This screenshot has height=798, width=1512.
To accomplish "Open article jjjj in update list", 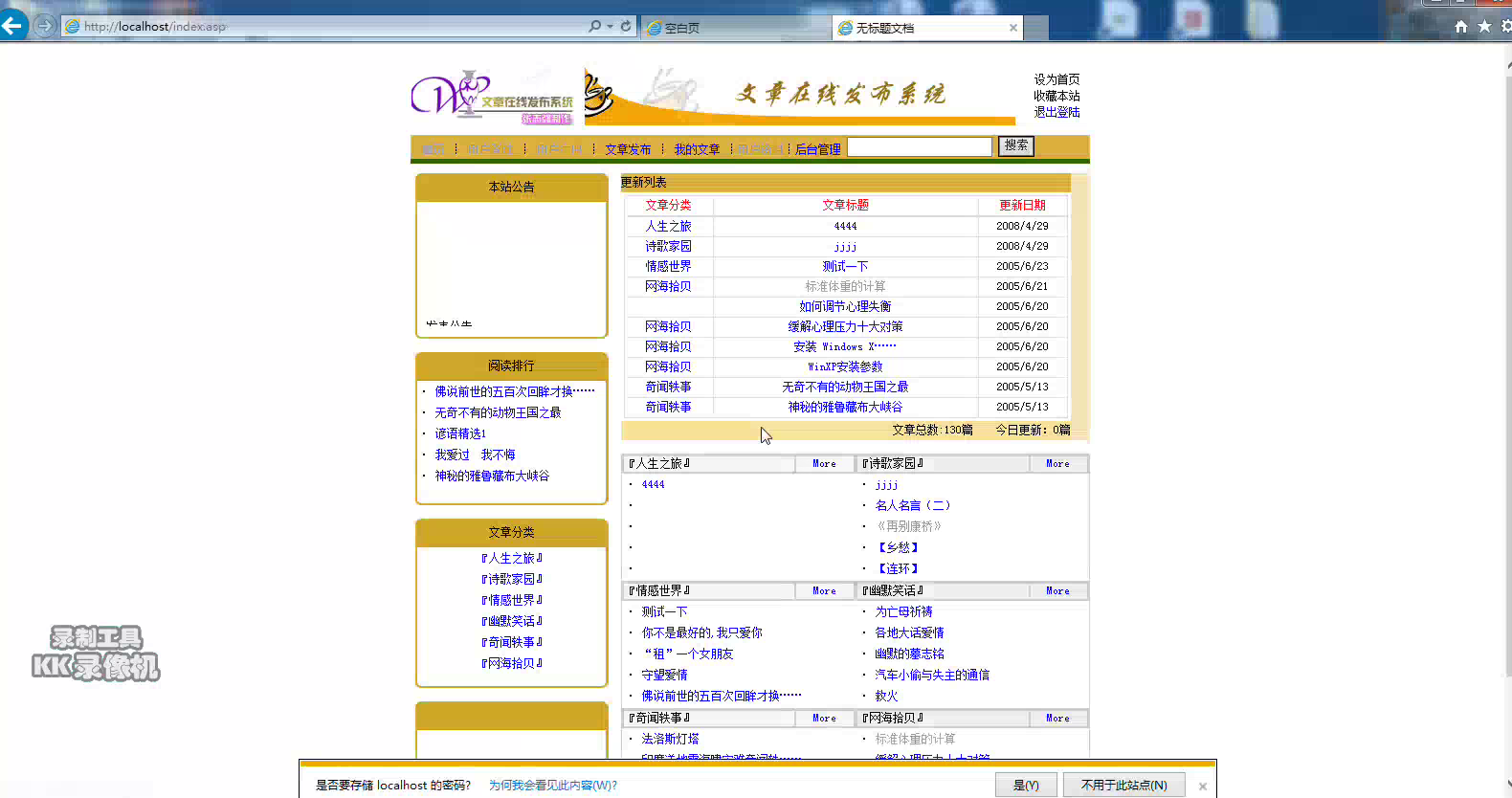I will point(845,247).
